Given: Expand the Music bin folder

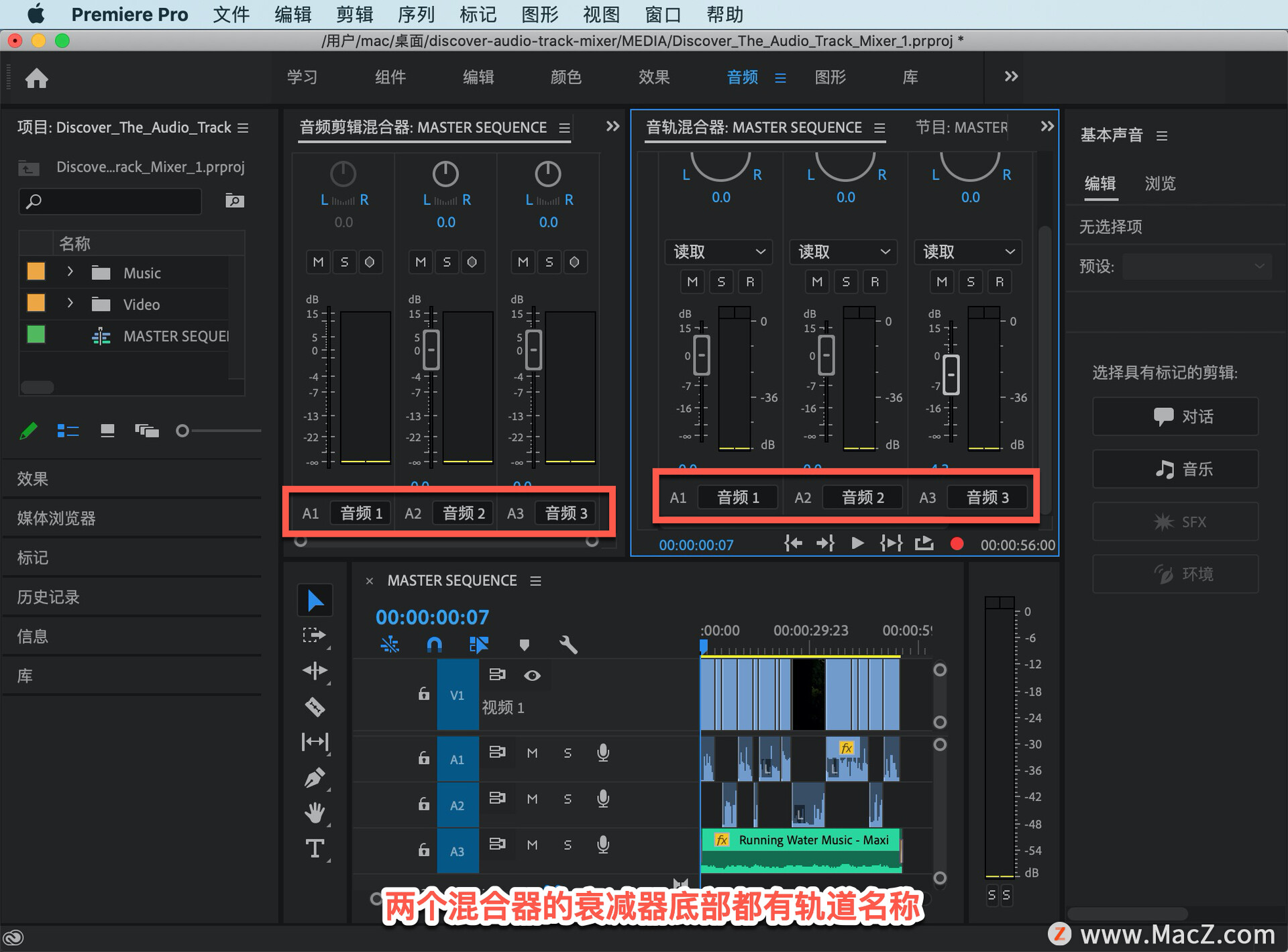Looking at the screenshot, I should point(70,272).
